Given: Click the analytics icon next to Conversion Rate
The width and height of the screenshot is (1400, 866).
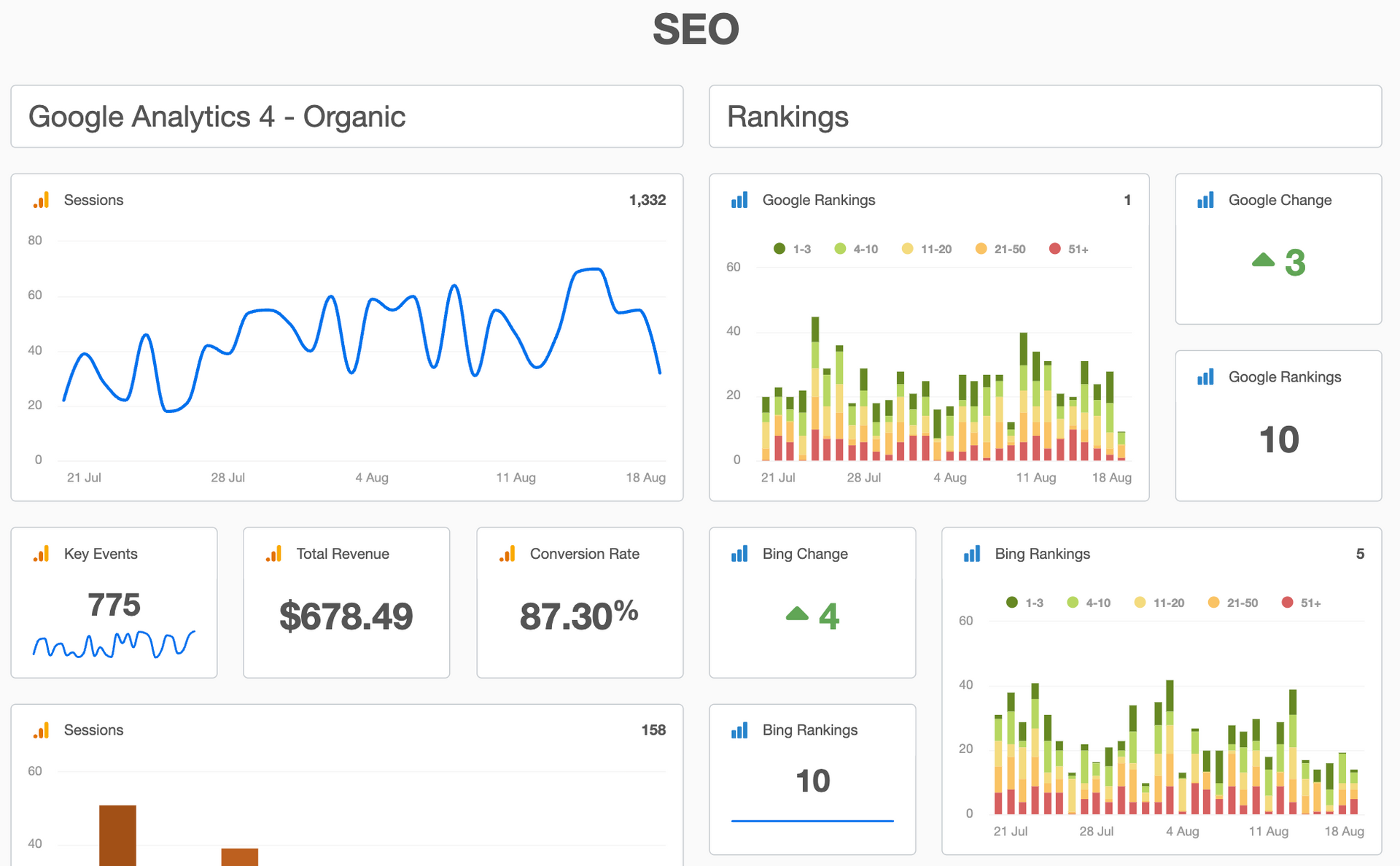Looking at the screenshot, I should tap(507, 554).
